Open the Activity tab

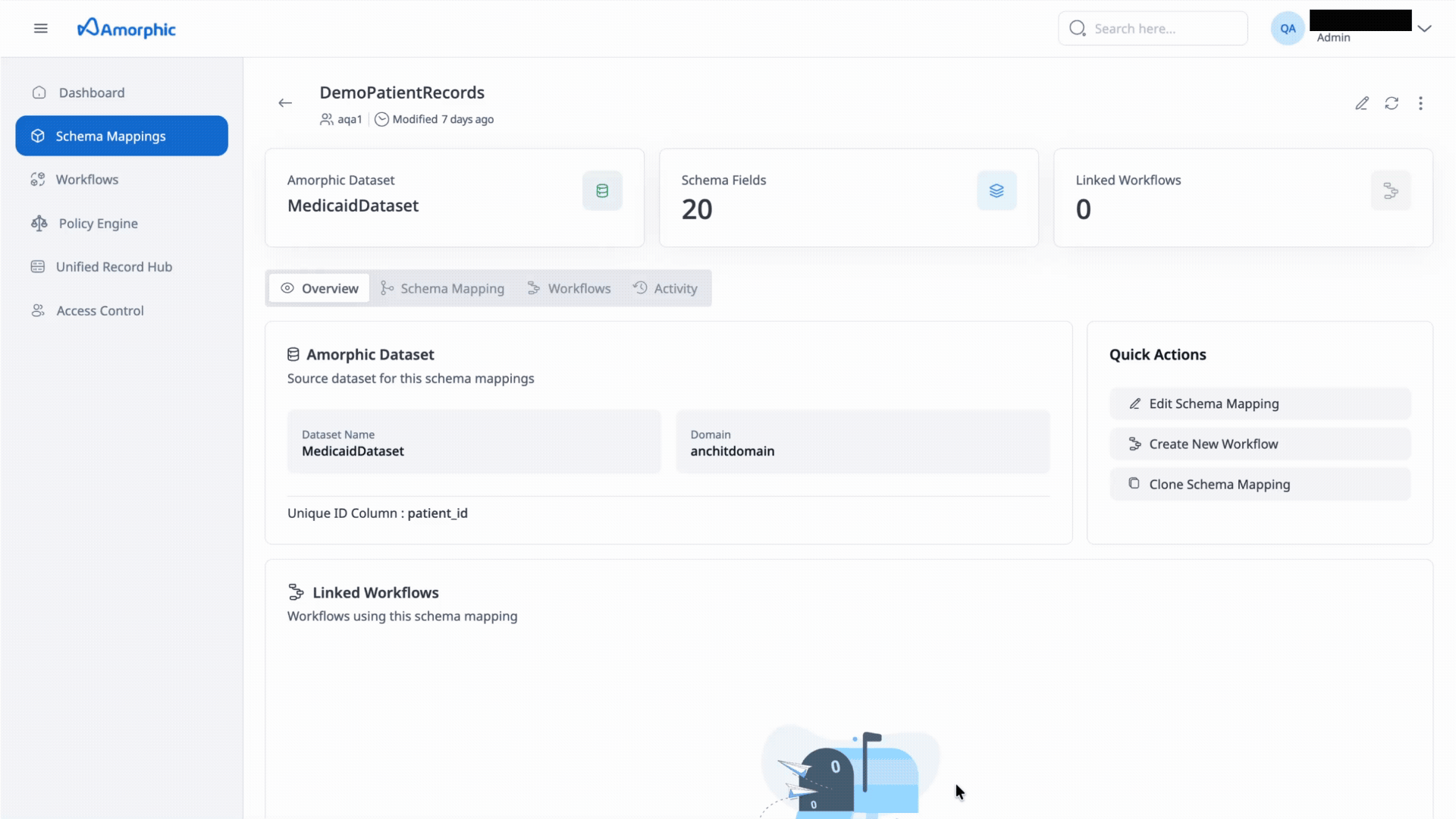676,288
